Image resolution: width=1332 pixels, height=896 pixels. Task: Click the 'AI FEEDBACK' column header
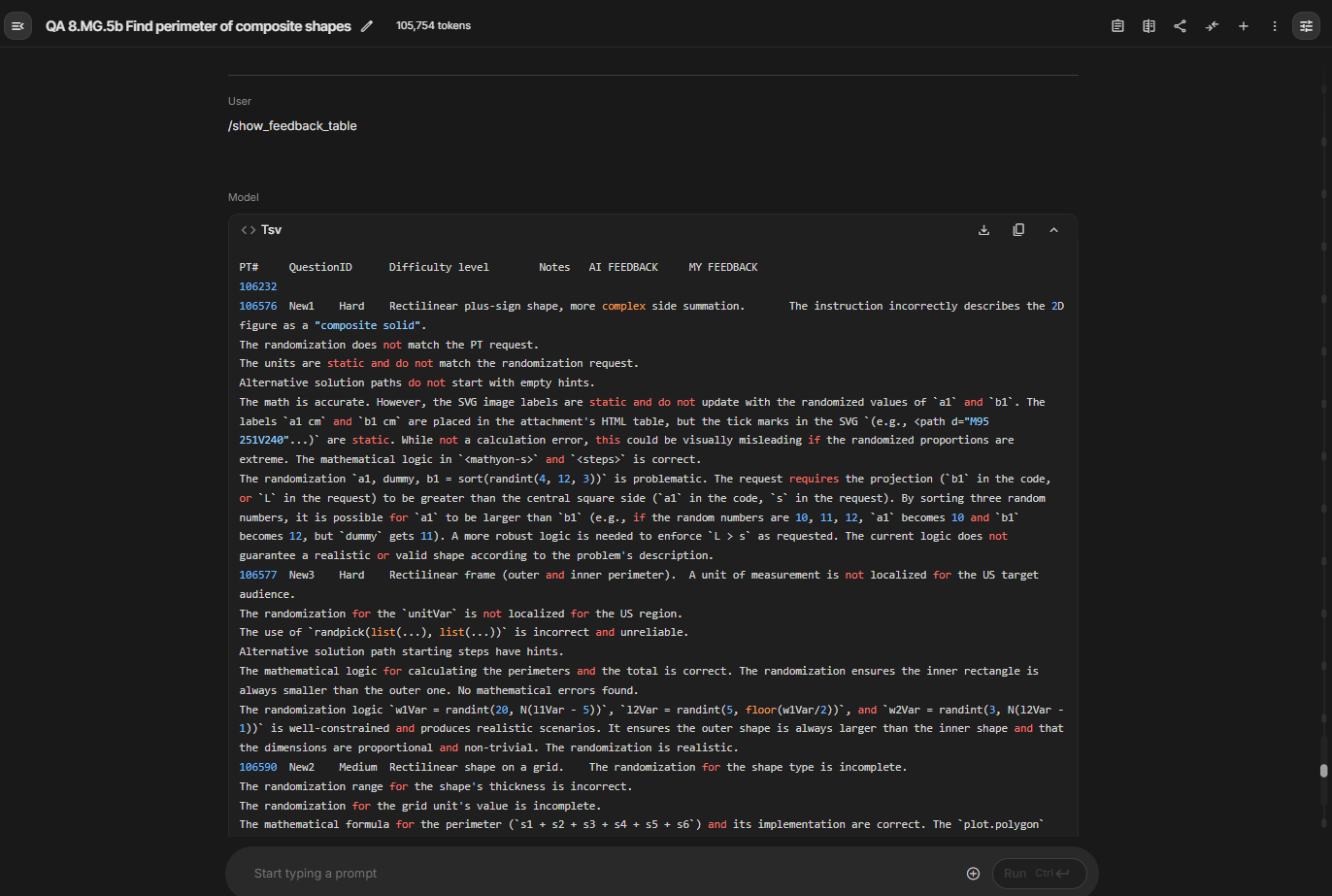tap(623, 267)
